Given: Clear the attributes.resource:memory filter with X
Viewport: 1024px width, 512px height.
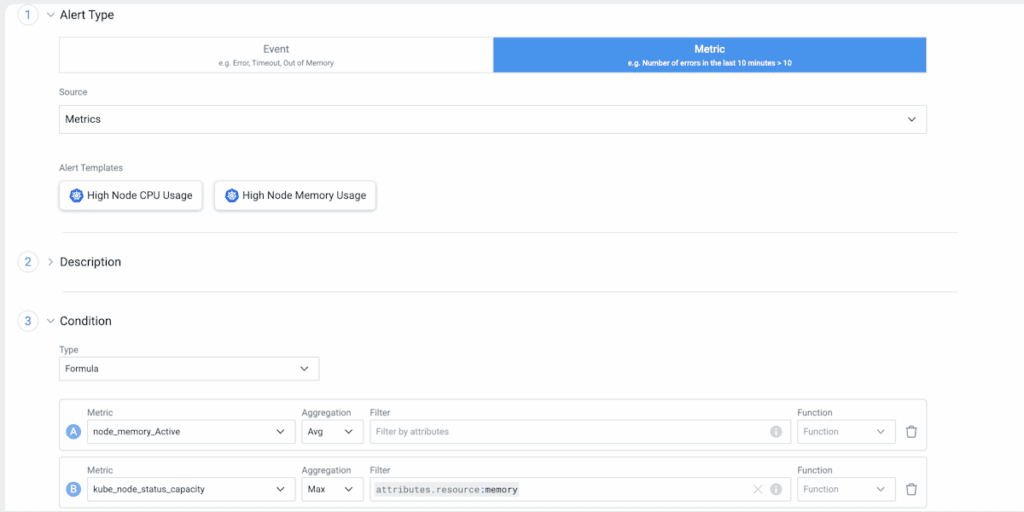Looking at the screenshot, I should click(758, 489).
